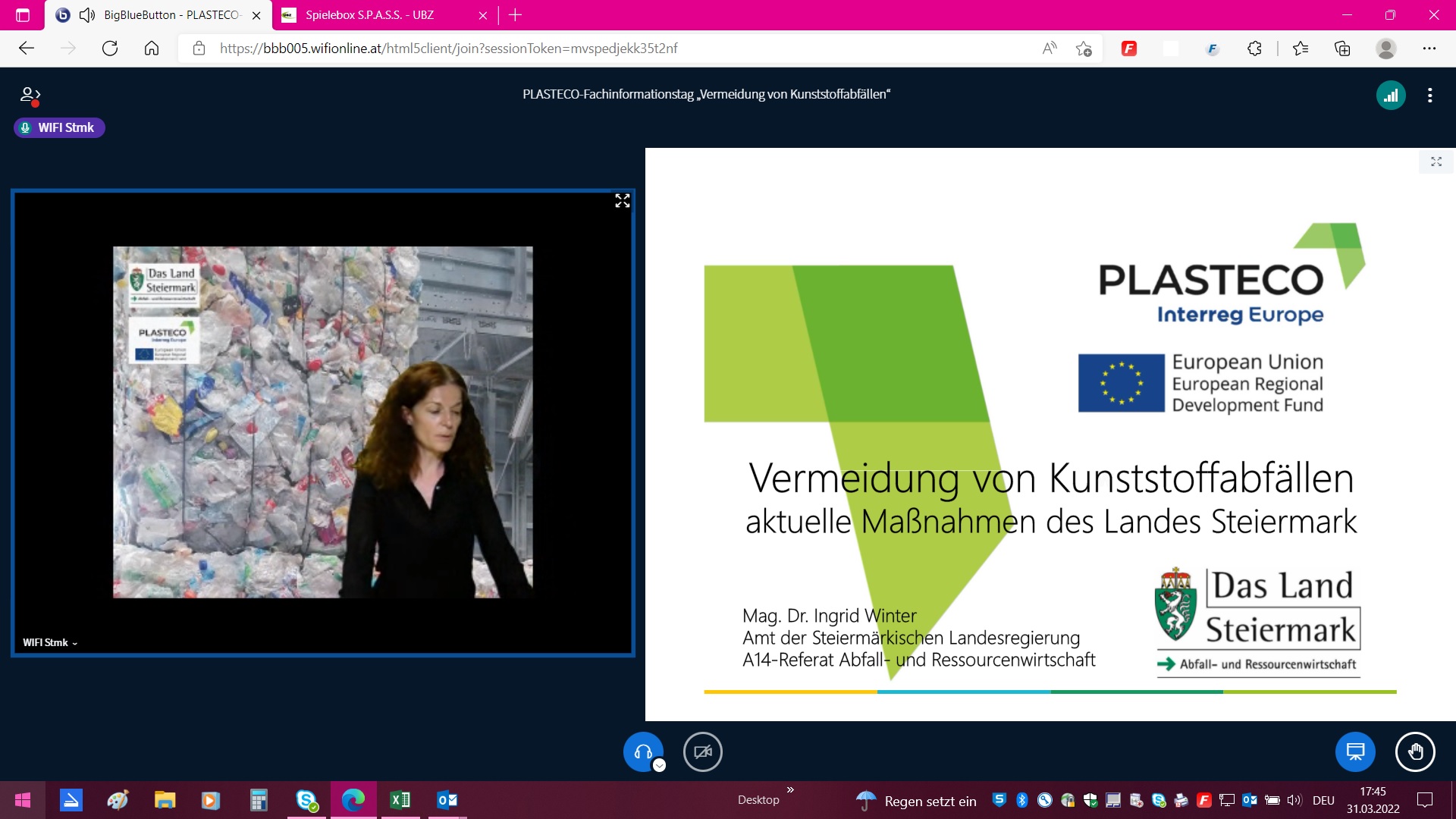Open Paint palette taskbar icon
The image size is (1456, 819).
118,800
